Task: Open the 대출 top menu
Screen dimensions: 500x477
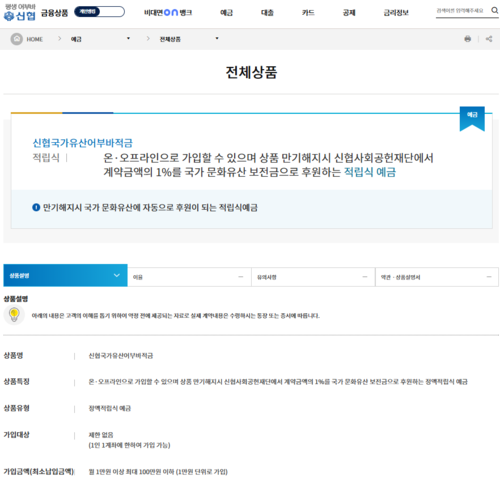Action: (267, 13)
